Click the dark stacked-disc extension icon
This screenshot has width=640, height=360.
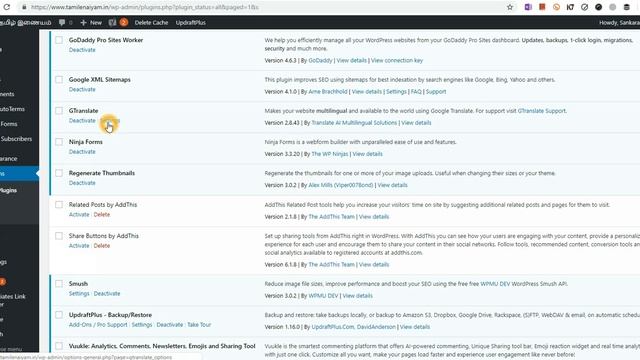pos(627,7)
